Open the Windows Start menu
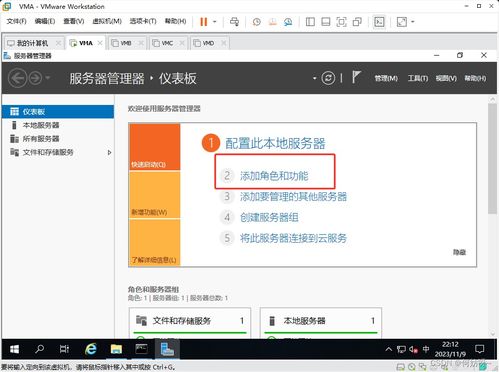This screenshot has width=499, height=372. [x=14, y=349]
